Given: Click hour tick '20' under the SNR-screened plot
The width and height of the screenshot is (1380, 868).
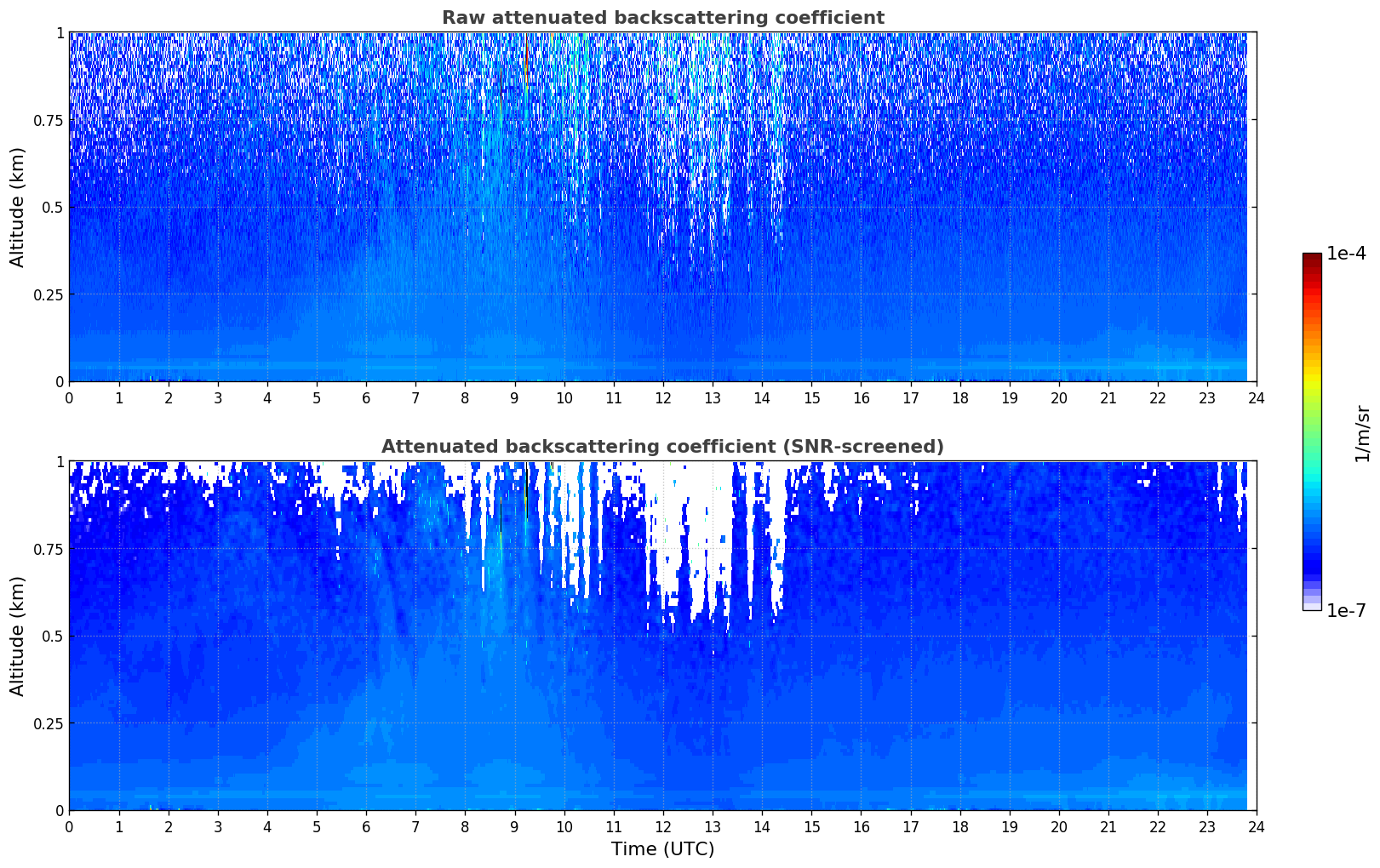Looking at the screenshot, I should [1058, 826].
